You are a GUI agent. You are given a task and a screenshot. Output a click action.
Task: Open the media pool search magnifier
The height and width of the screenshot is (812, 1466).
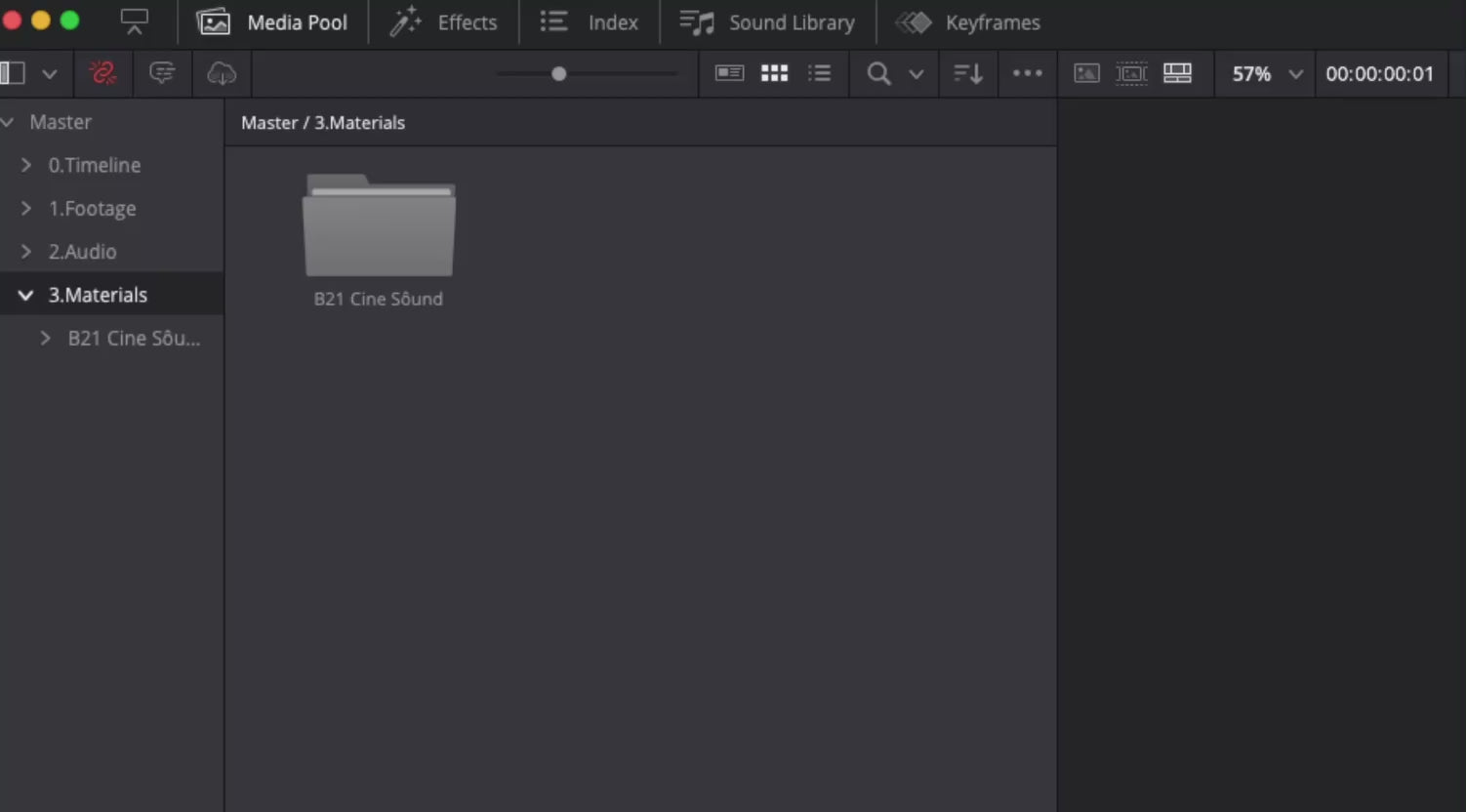coord(878,73)
